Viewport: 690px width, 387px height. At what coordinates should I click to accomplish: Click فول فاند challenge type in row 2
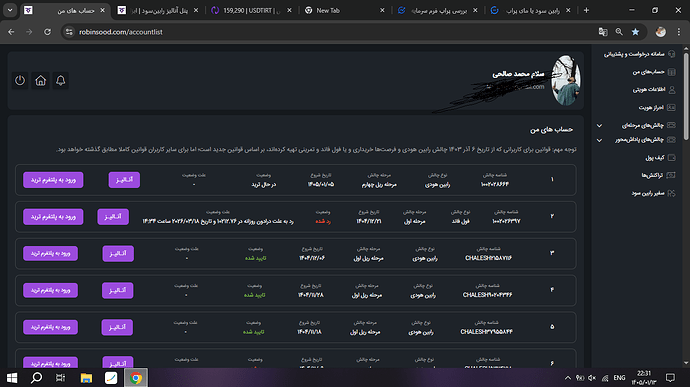461,221
